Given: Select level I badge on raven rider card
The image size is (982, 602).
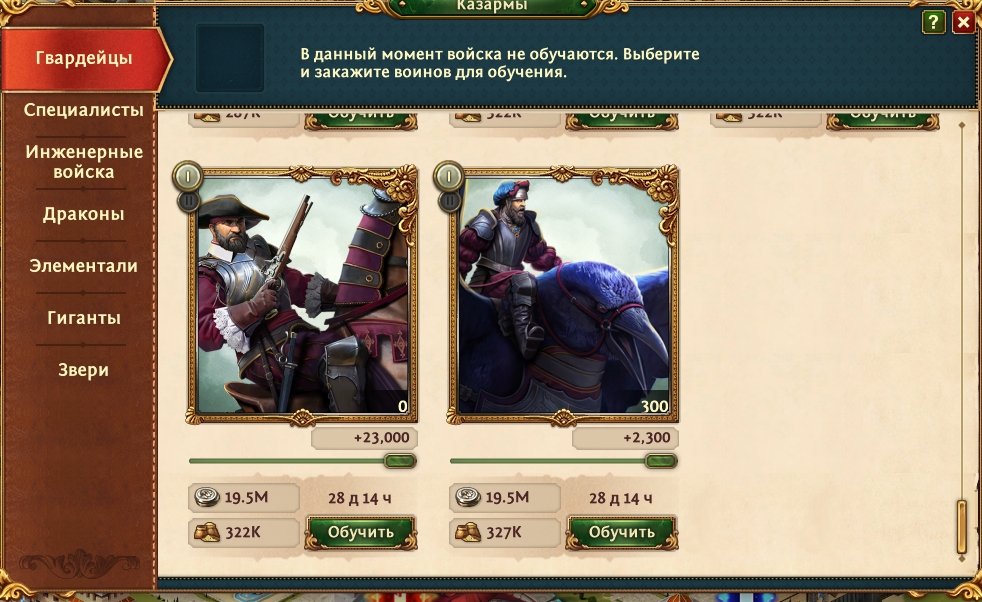Looking at the screenshot, I should 448,176.
